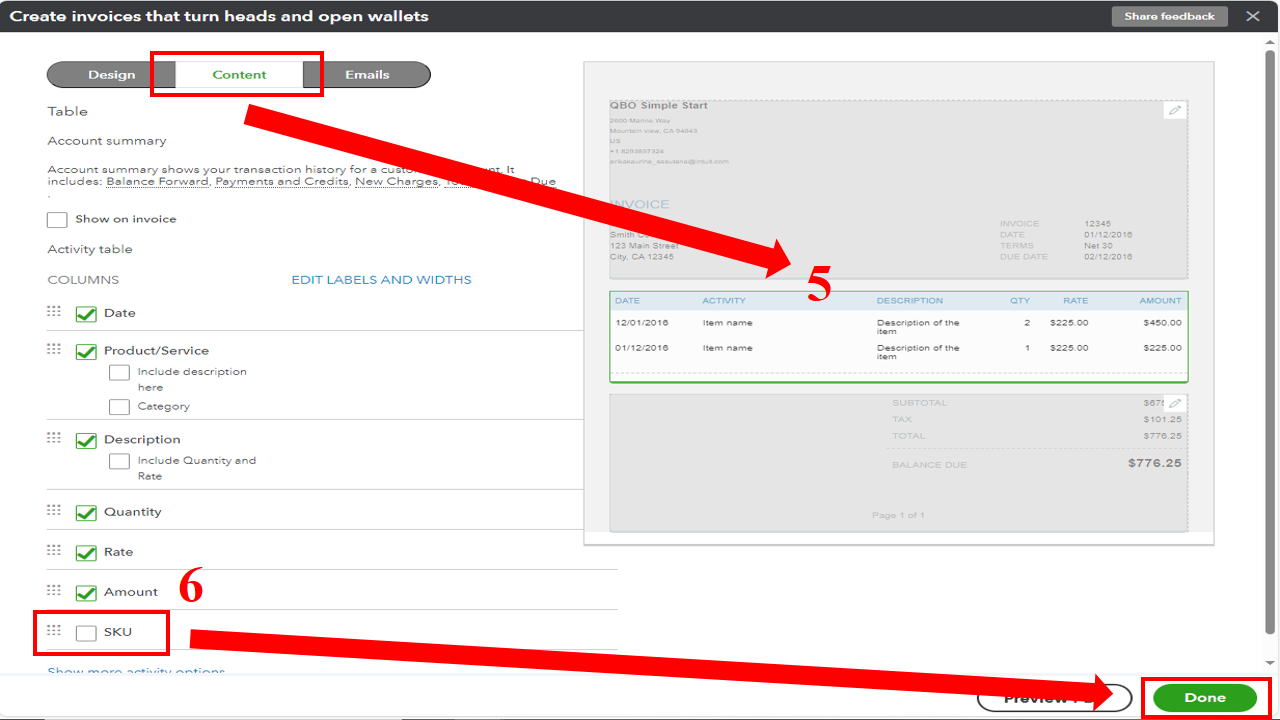This screenshot has width=1280, height=720.
Task: Enable Include description here under Product/Service
Action: tap(119, 372)
